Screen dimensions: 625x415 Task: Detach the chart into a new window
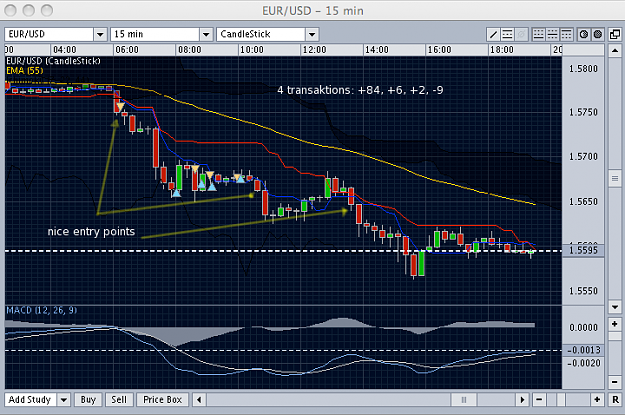(x=615, y=35)
